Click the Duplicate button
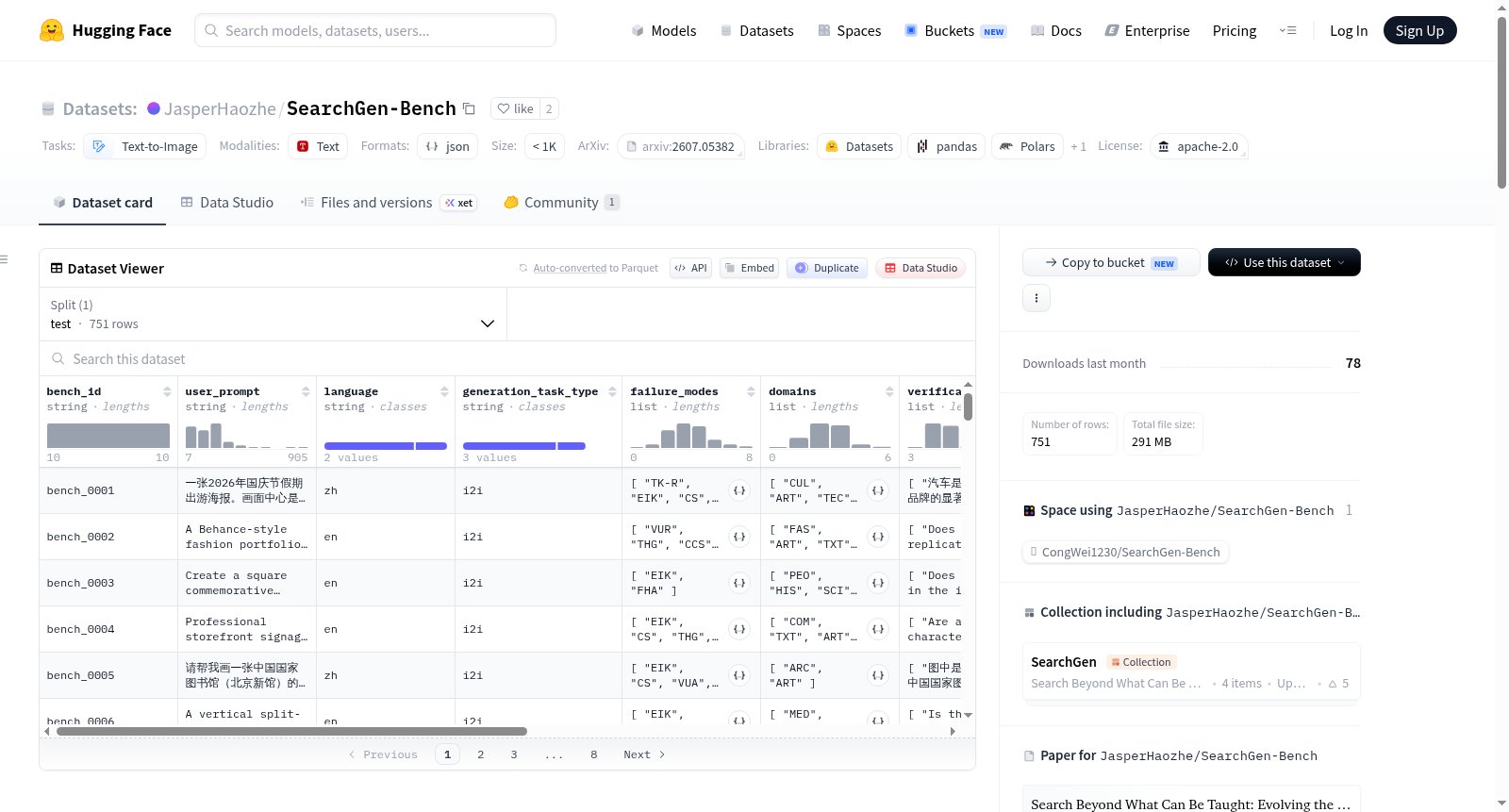The height and width of the screenshot is (812, 1509). [x=827, y=268]
